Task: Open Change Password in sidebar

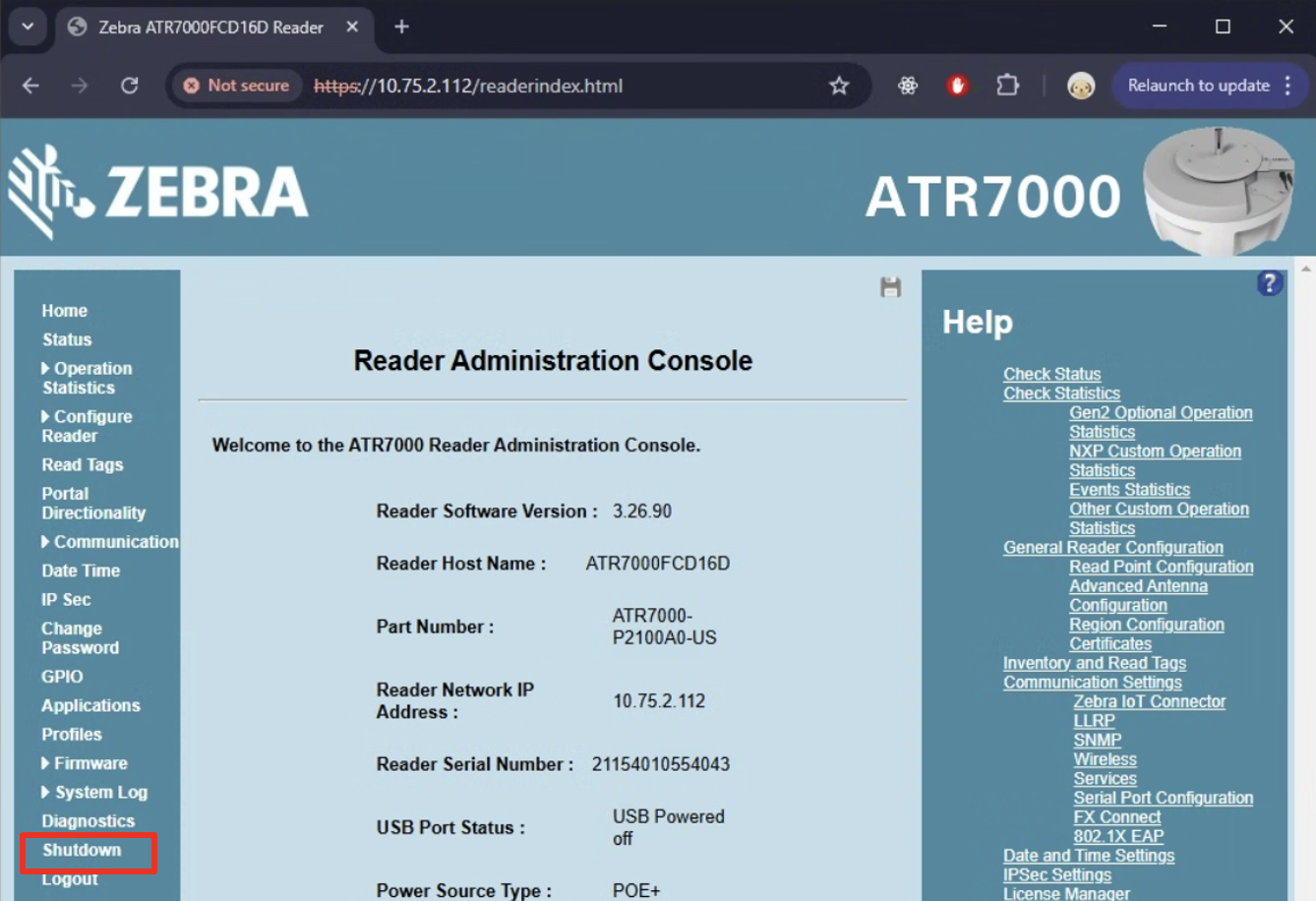Action: 80,637
